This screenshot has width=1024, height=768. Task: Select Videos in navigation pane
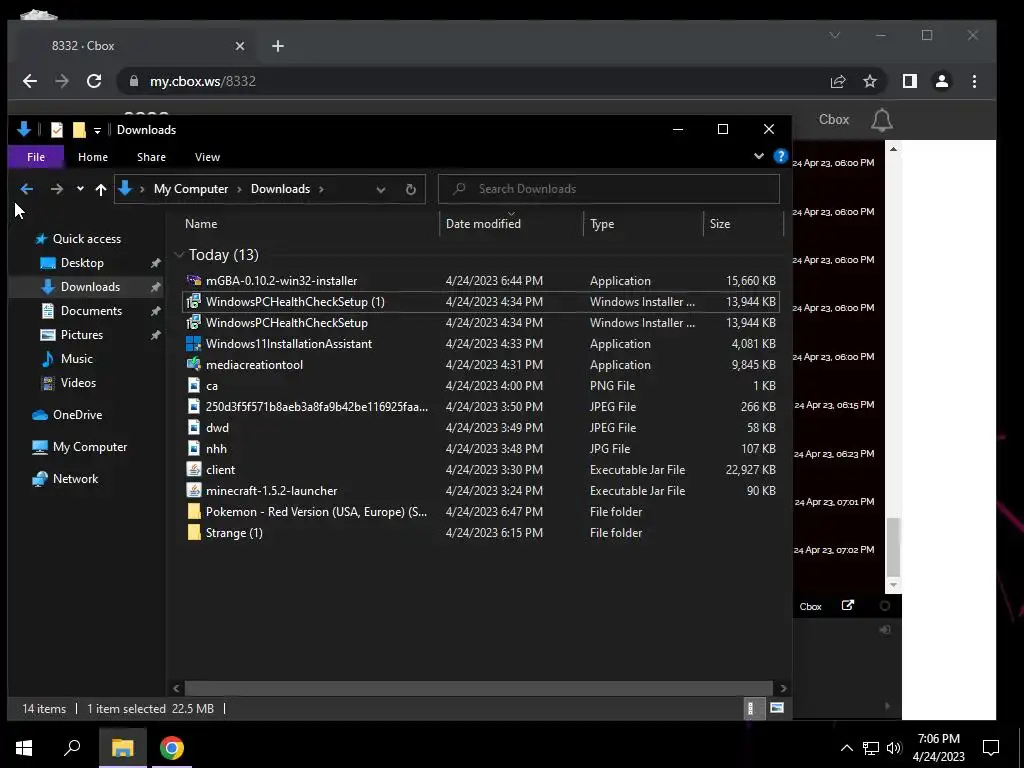click(78, 383)
